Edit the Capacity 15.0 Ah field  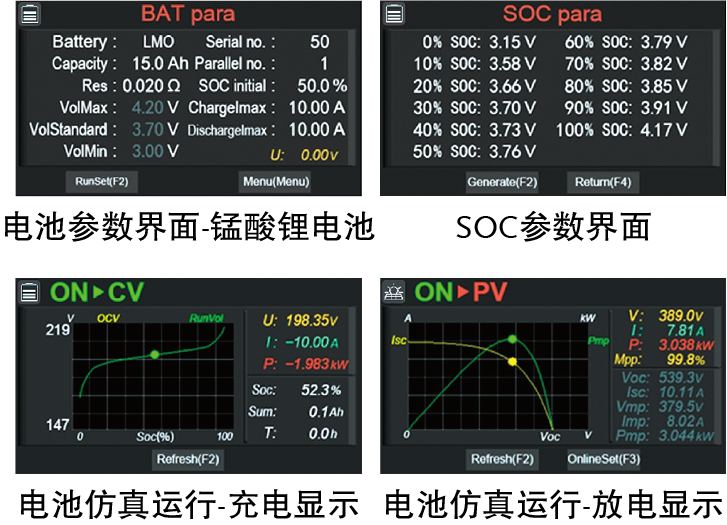[158, 64]
